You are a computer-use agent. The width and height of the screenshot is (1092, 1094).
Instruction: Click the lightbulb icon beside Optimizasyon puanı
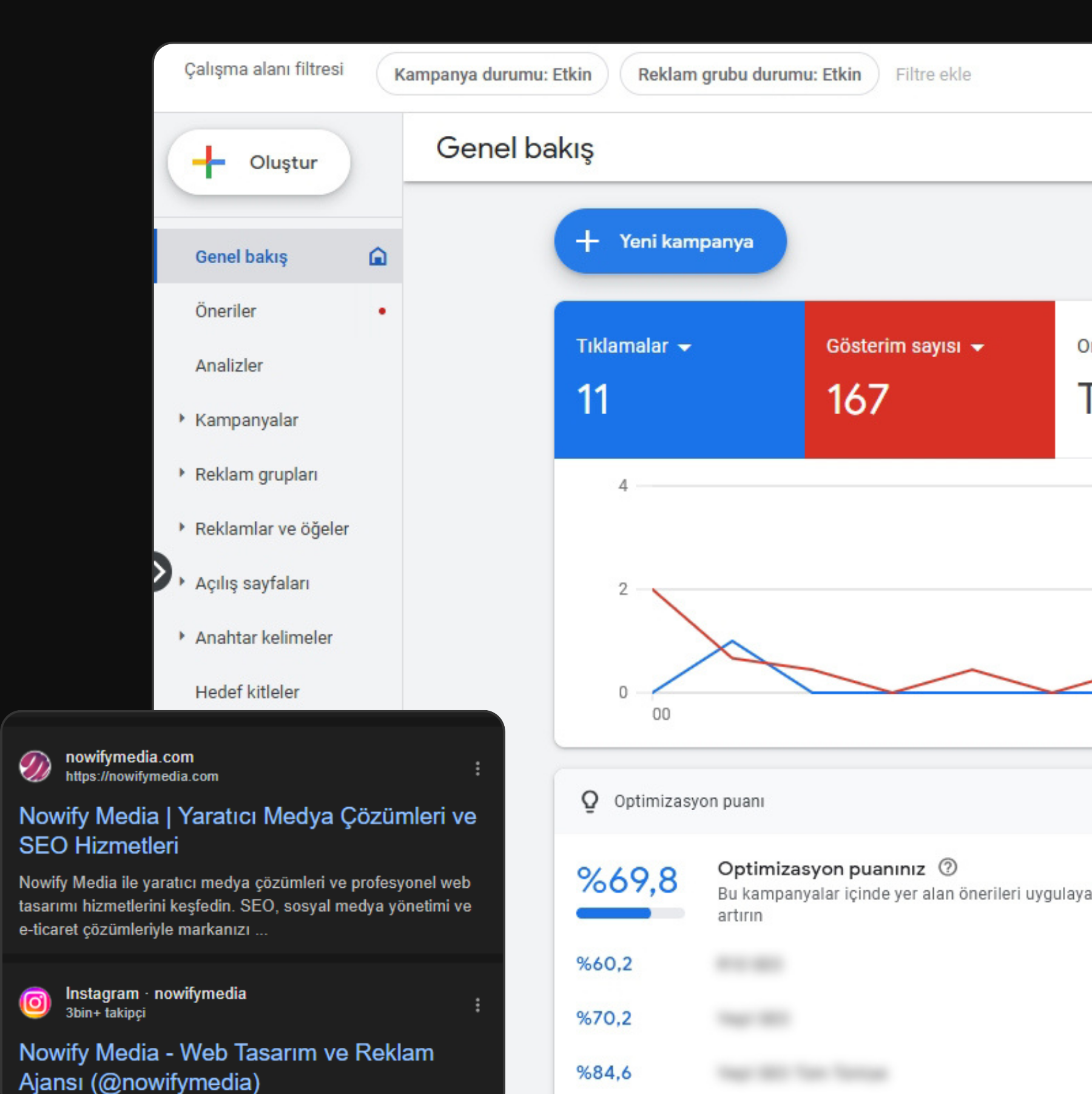[x=590, y=801]
